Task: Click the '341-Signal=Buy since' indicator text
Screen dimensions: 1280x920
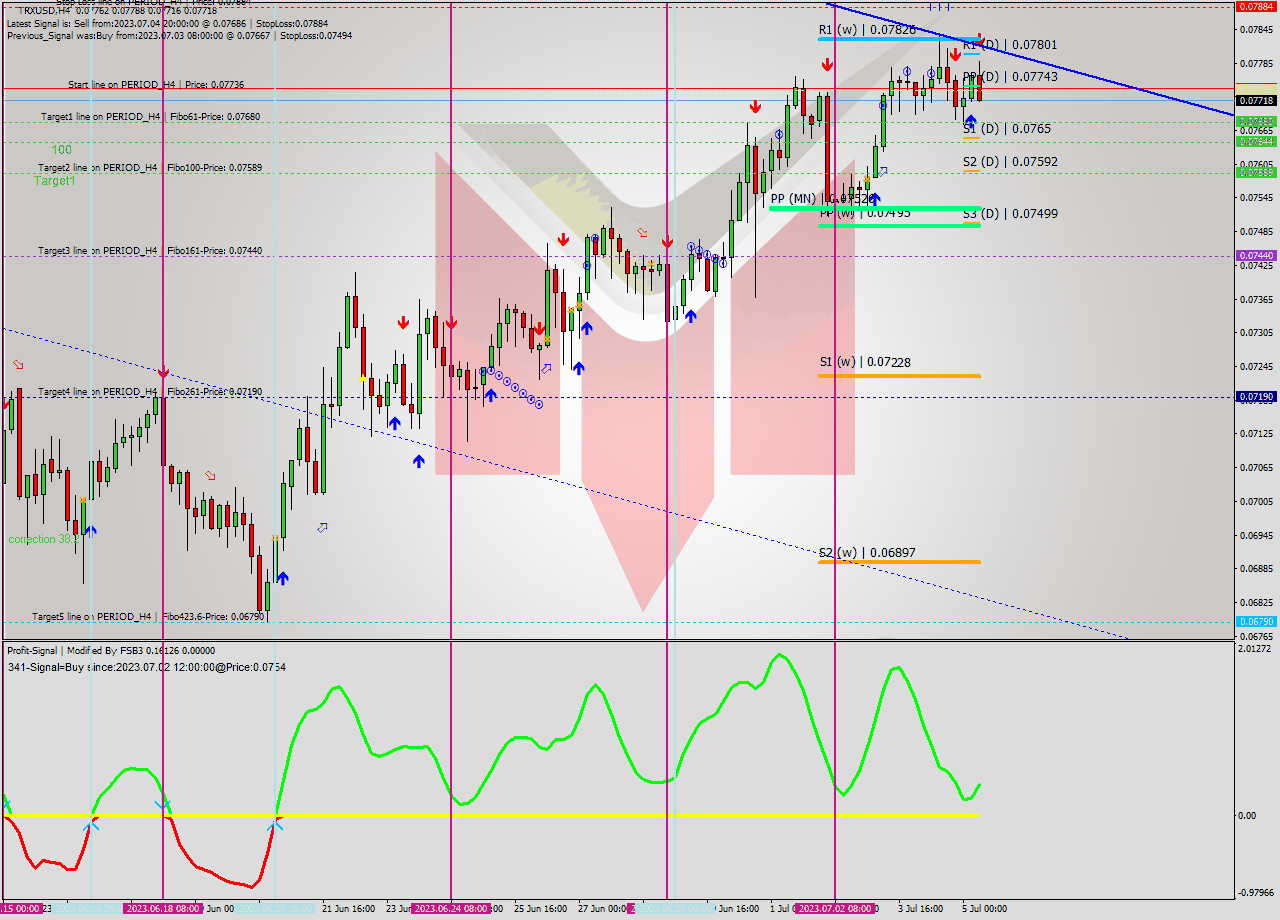Action: click(x=146, y=667)
